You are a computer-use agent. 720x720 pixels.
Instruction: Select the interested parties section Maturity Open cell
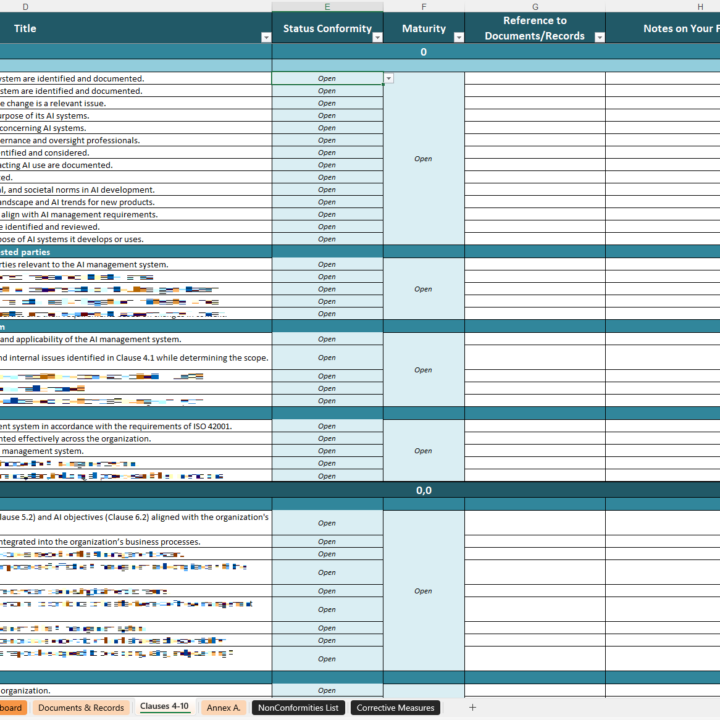[x=423, y=289]
